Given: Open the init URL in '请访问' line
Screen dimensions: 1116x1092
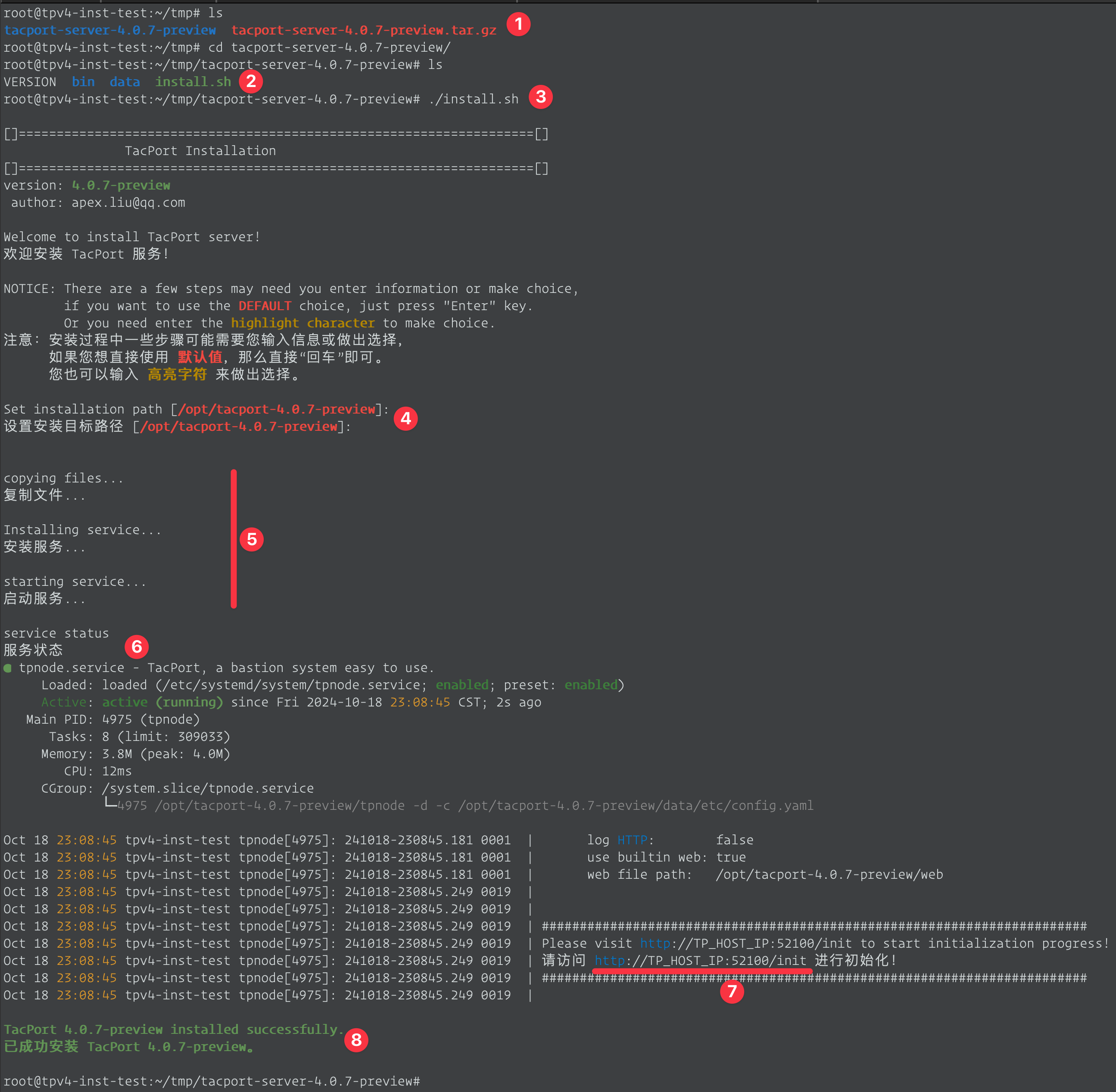Looking at the screenshot, I should [701, 960].
